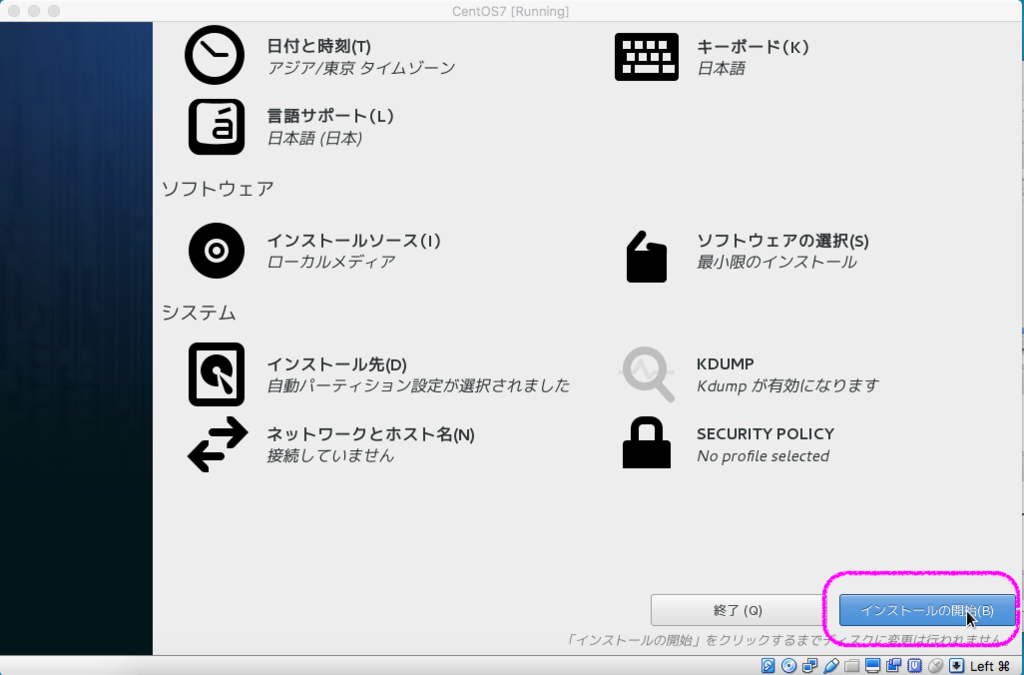The image size is (1024, 675).
Task: Open the Security Policy padlock icon
Action: click(647, 443)
